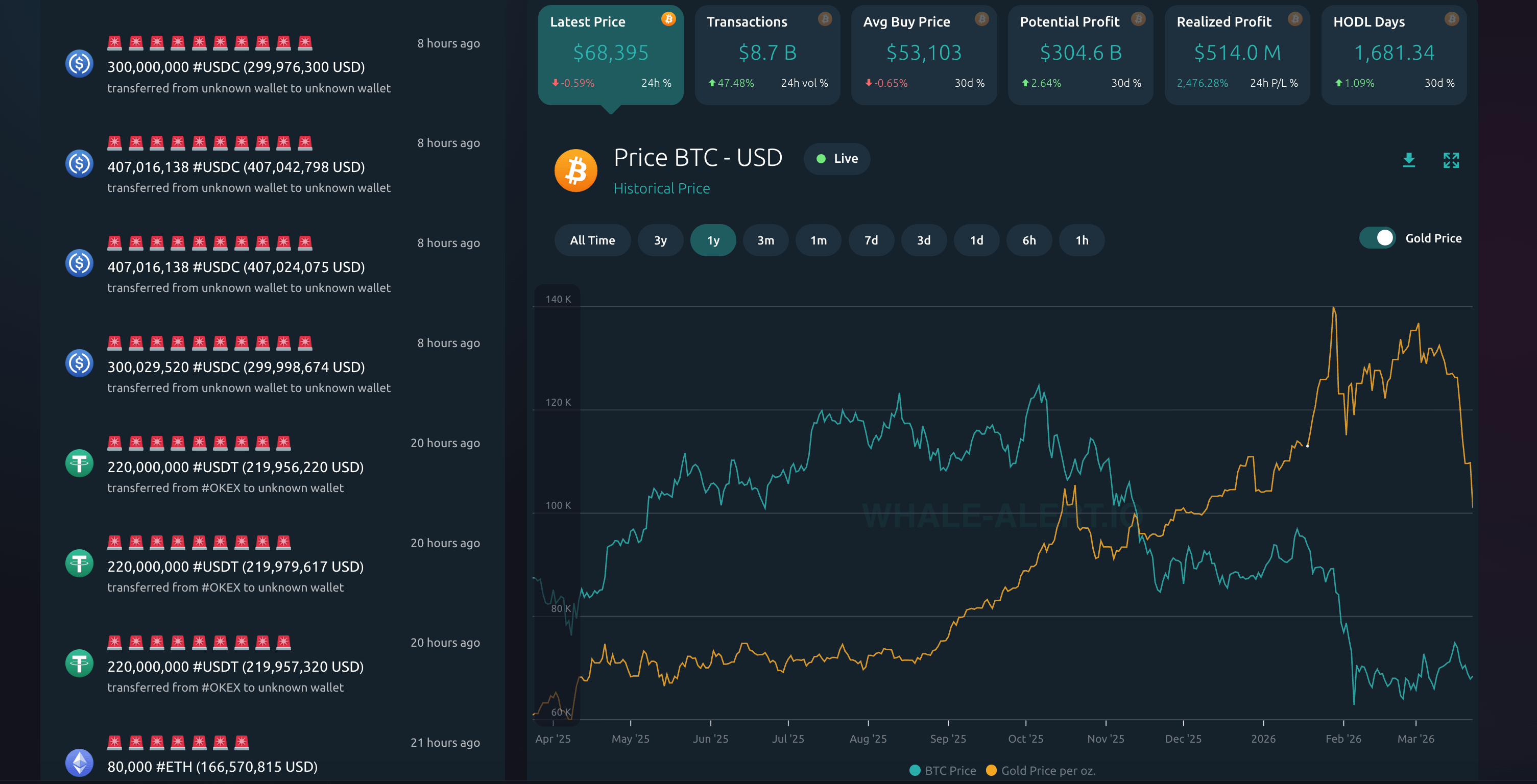1537x784 pixels.
Task: Click the Bitcoin badge on the Transactions card
Action: (825, 19)
